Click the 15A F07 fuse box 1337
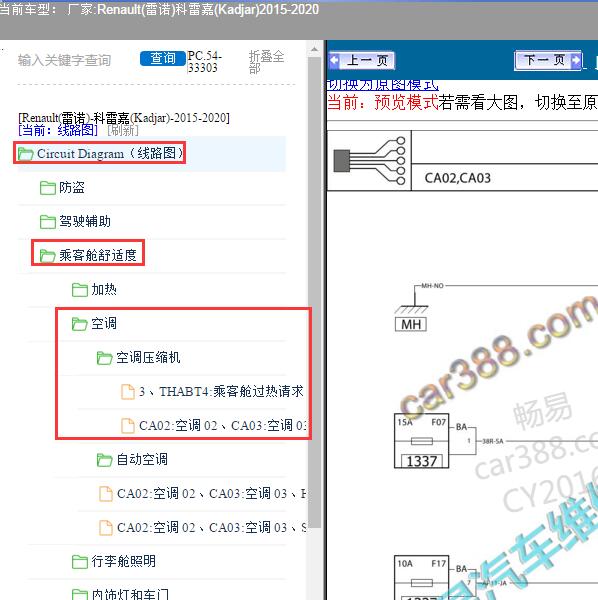The width and height of the screenshot is (598, 600). click(421, 441)
